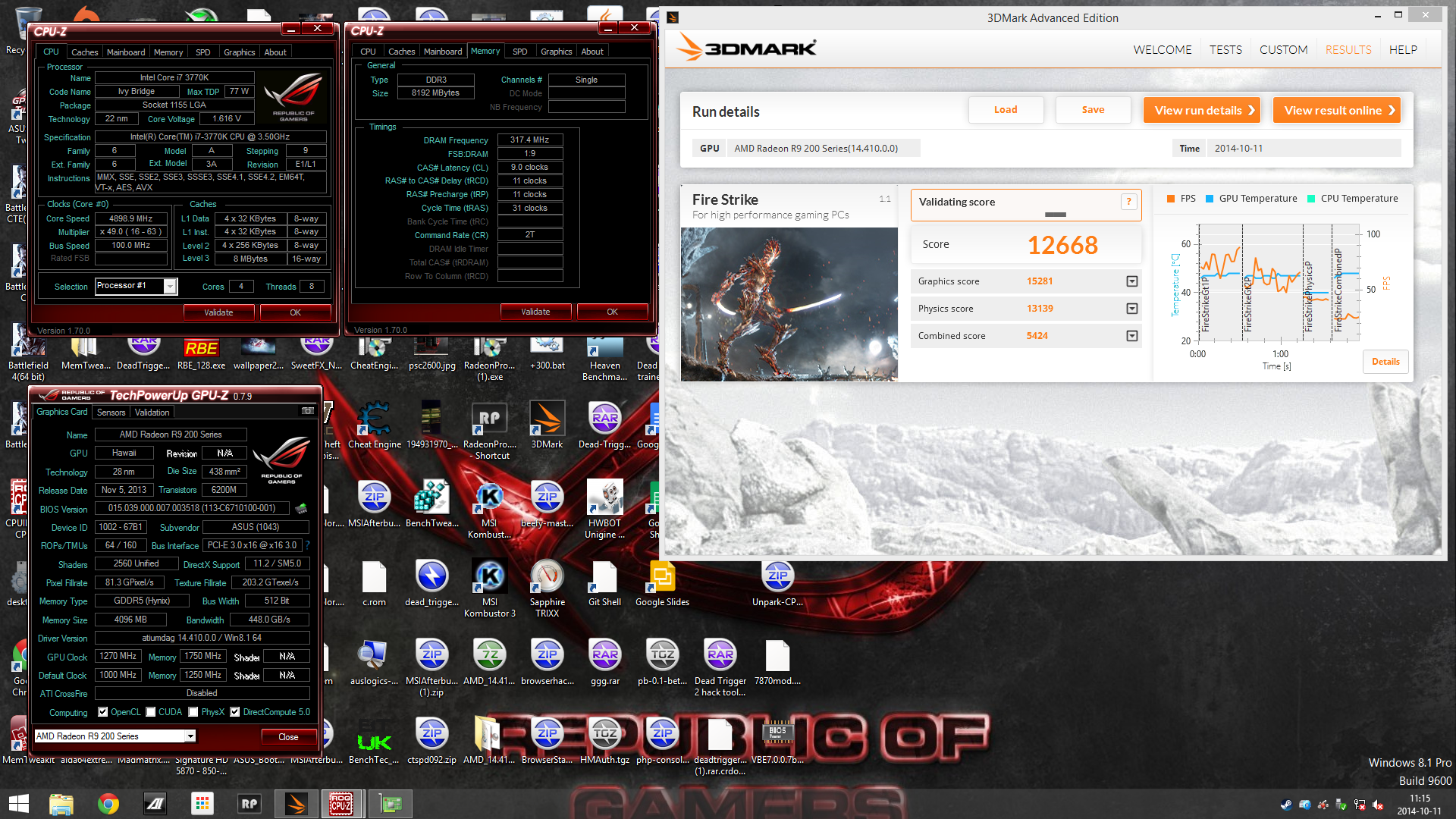Click Validate in left CPU-Z window
The height and width of the screenshot is (819, 1456).
pyautogui.click(x=218, y=312)
